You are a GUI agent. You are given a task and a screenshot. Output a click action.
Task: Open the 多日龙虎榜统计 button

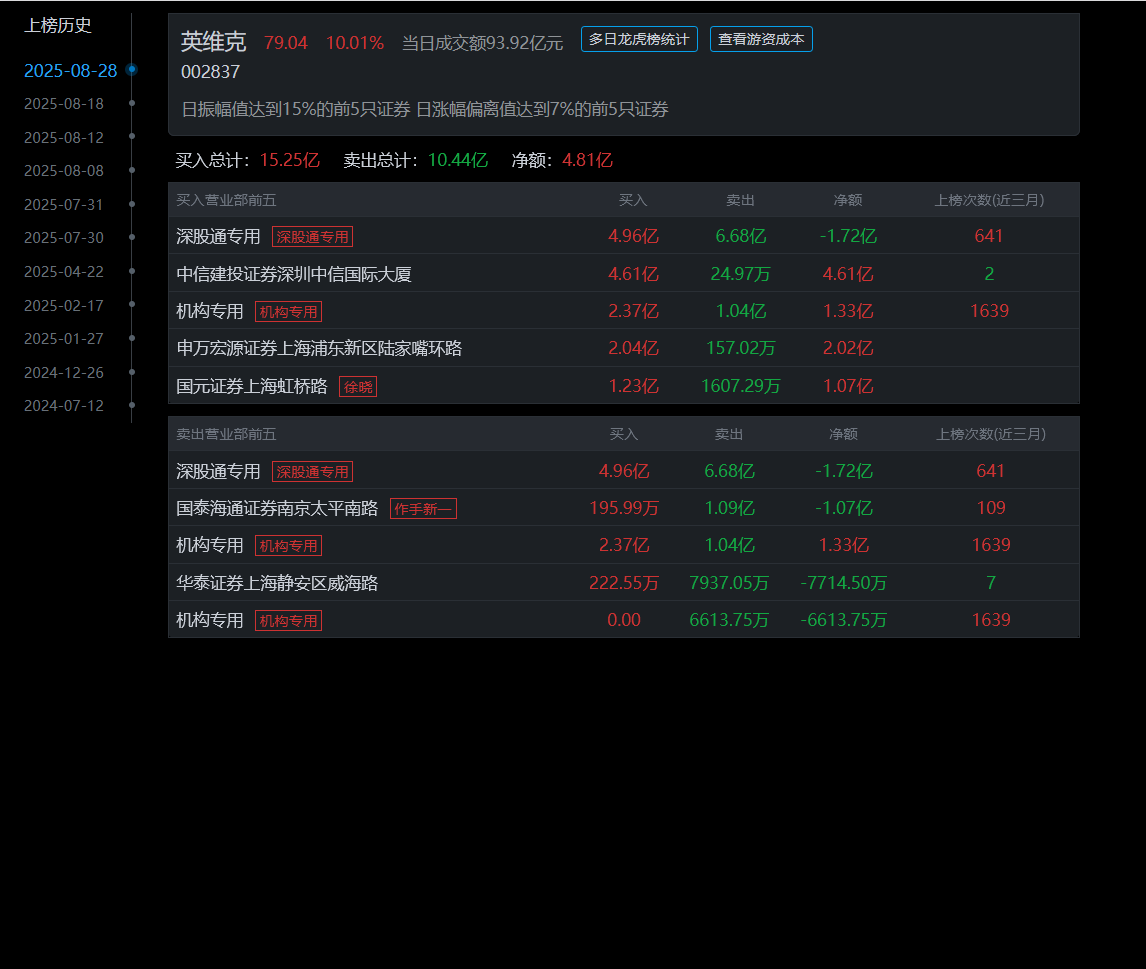(x=639, y=39)
